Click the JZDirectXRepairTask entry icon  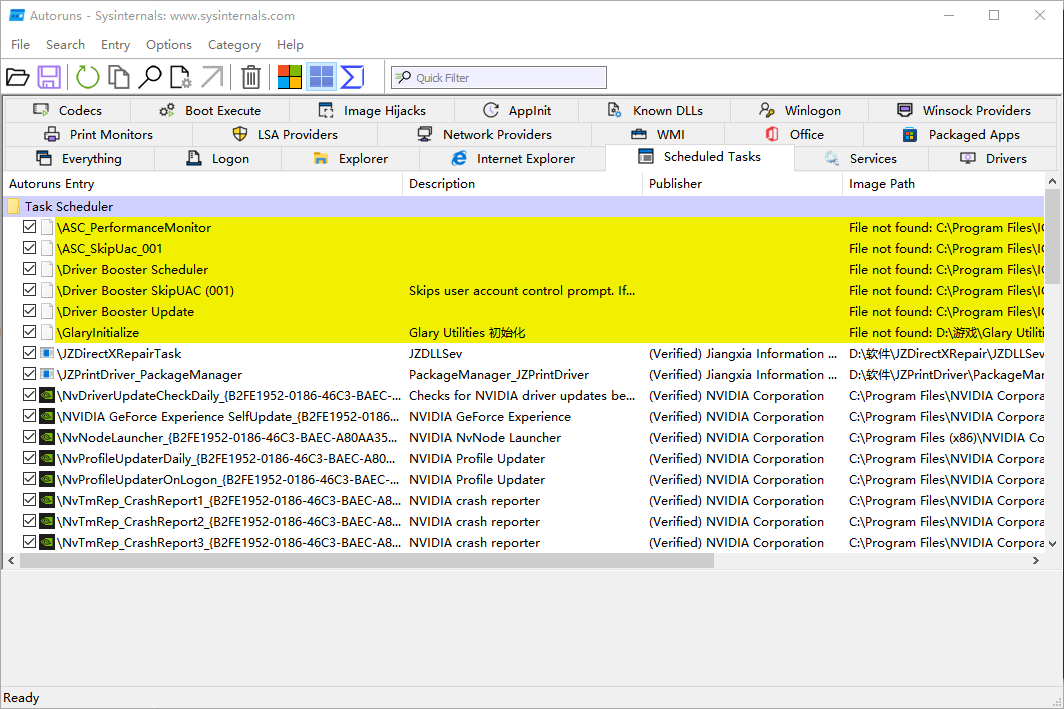(x=47, y=353)
